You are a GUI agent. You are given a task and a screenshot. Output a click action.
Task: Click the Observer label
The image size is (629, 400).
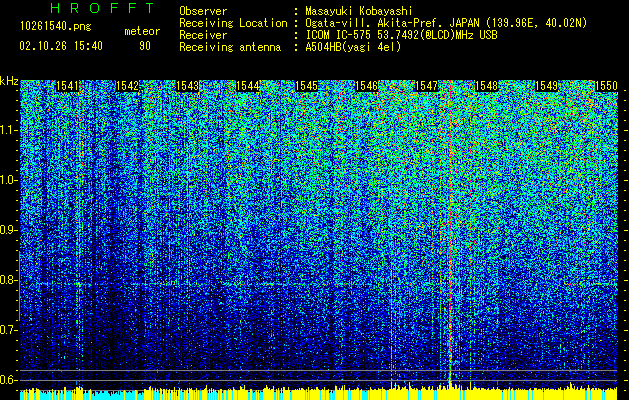(203, 11)
